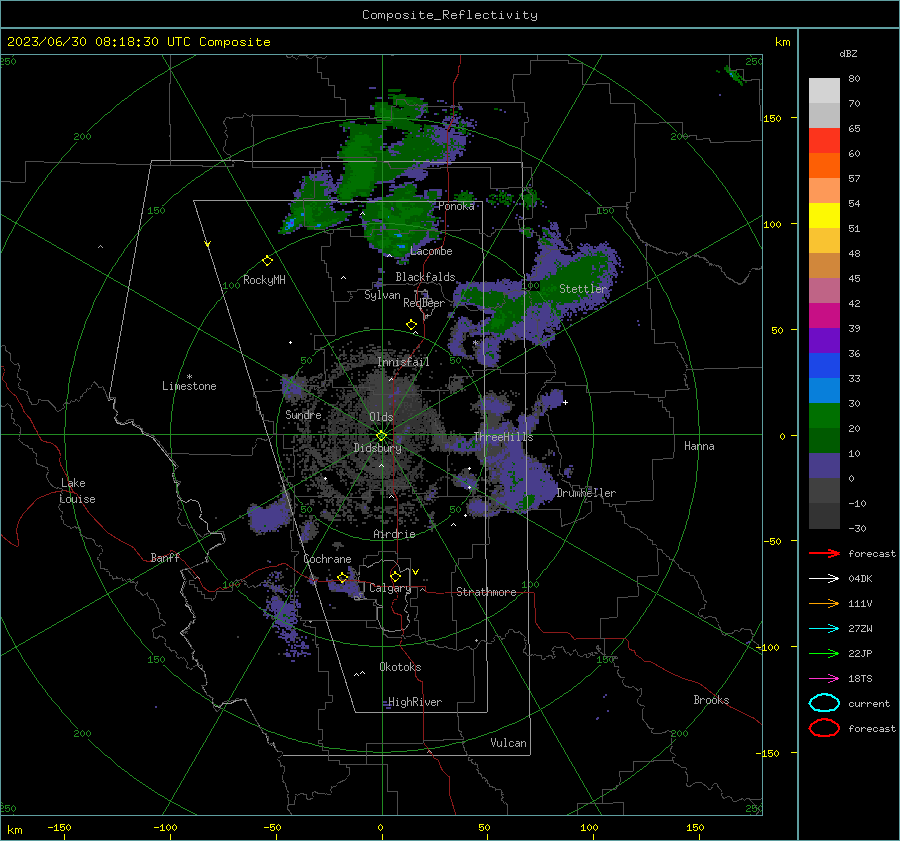The width and height of the screenshot is (900, 841).
Task: Click the red forecast ellipse icon
Action: pos(824,728)
